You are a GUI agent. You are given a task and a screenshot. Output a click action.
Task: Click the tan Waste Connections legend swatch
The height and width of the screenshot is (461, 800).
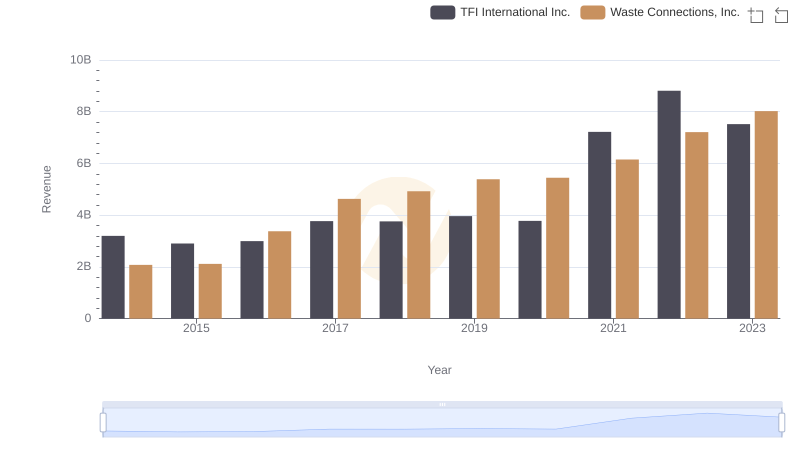(x=592, y=12)
